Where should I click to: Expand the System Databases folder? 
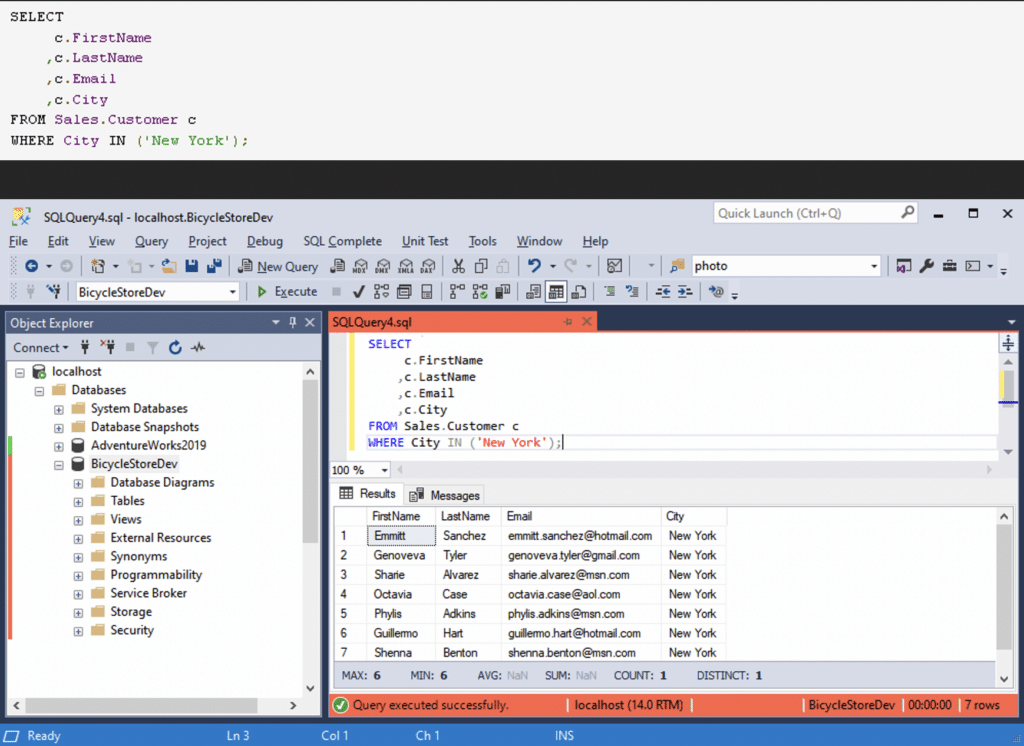(x=59, y=410)
